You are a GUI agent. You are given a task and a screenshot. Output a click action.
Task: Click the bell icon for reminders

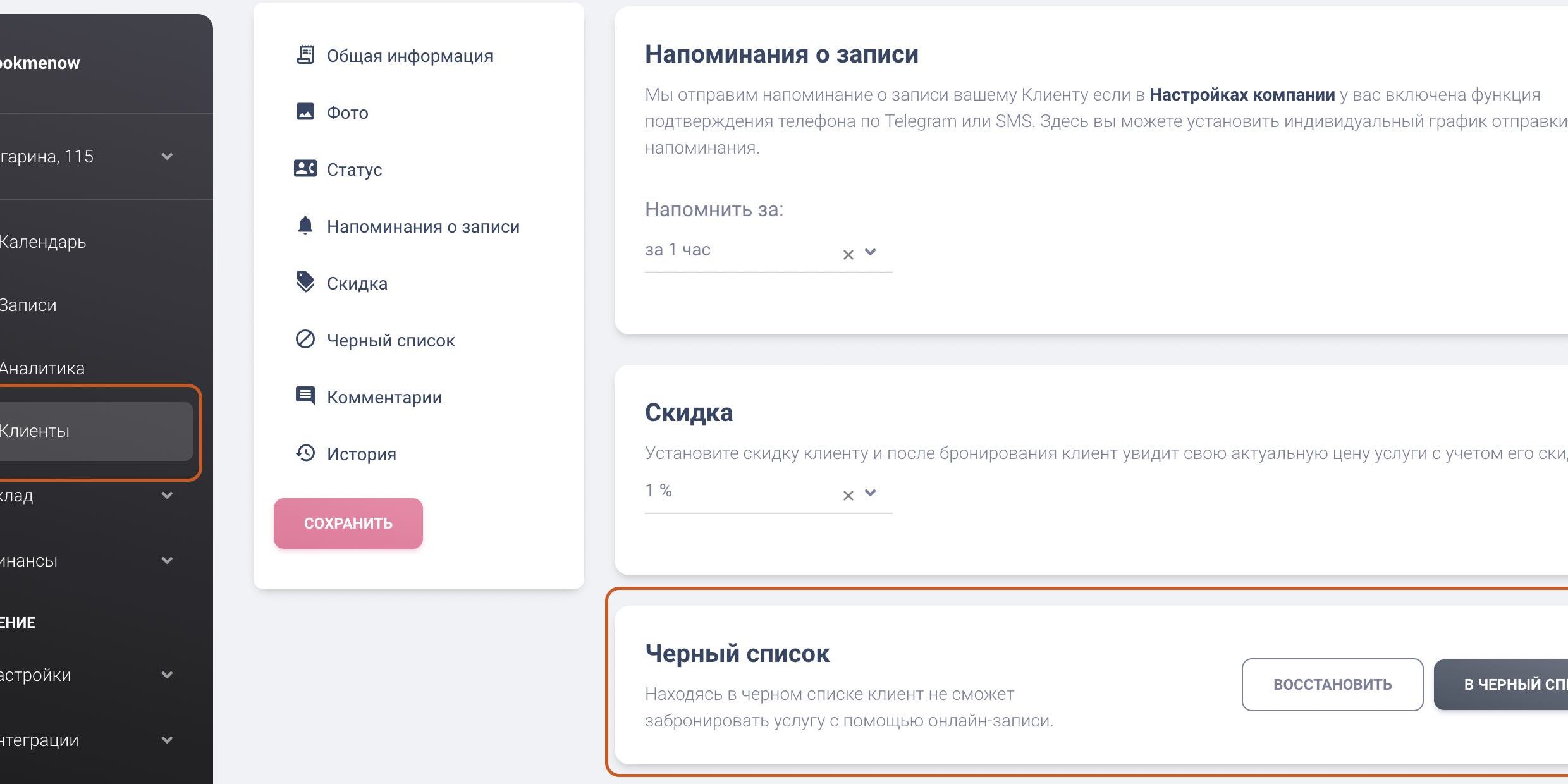[x=305, y=226]
